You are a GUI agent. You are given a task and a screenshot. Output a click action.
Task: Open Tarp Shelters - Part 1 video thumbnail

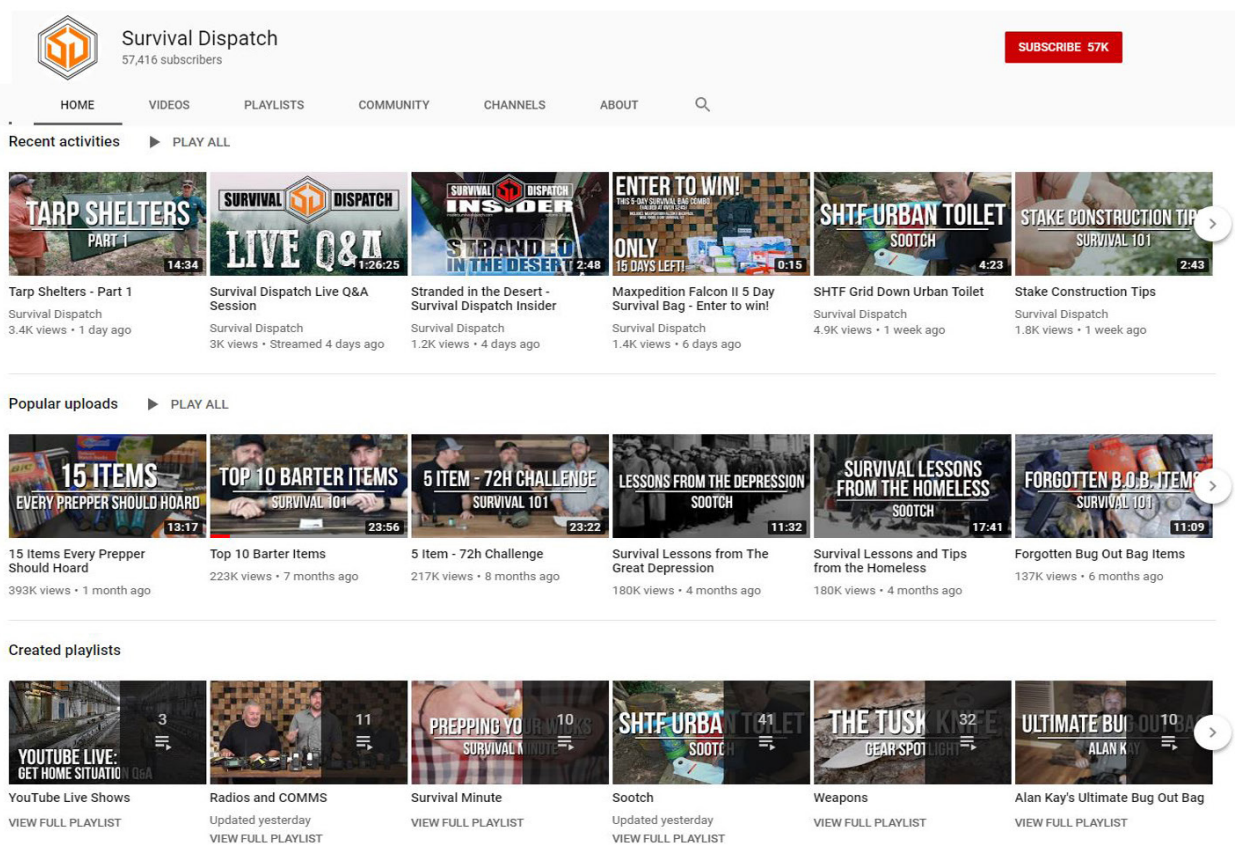click(107, 224)
